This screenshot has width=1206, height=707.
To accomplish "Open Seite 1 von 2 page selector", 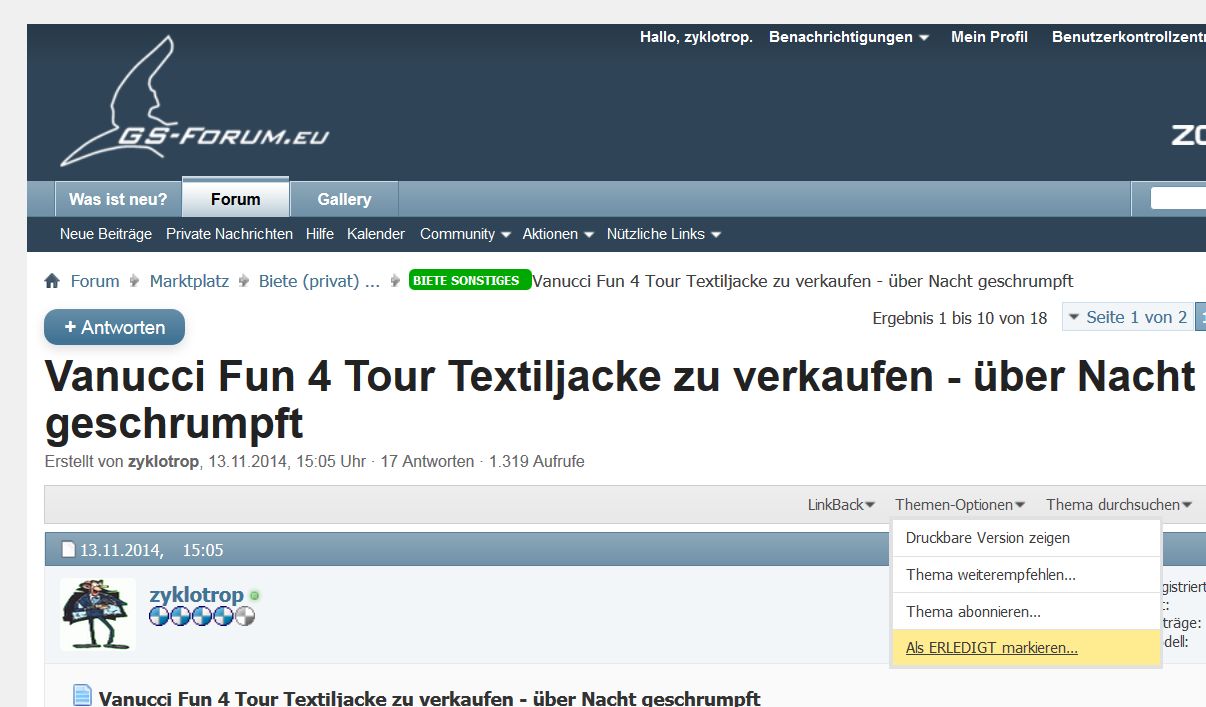I will pyautogui.click(x=1126, y=317).
